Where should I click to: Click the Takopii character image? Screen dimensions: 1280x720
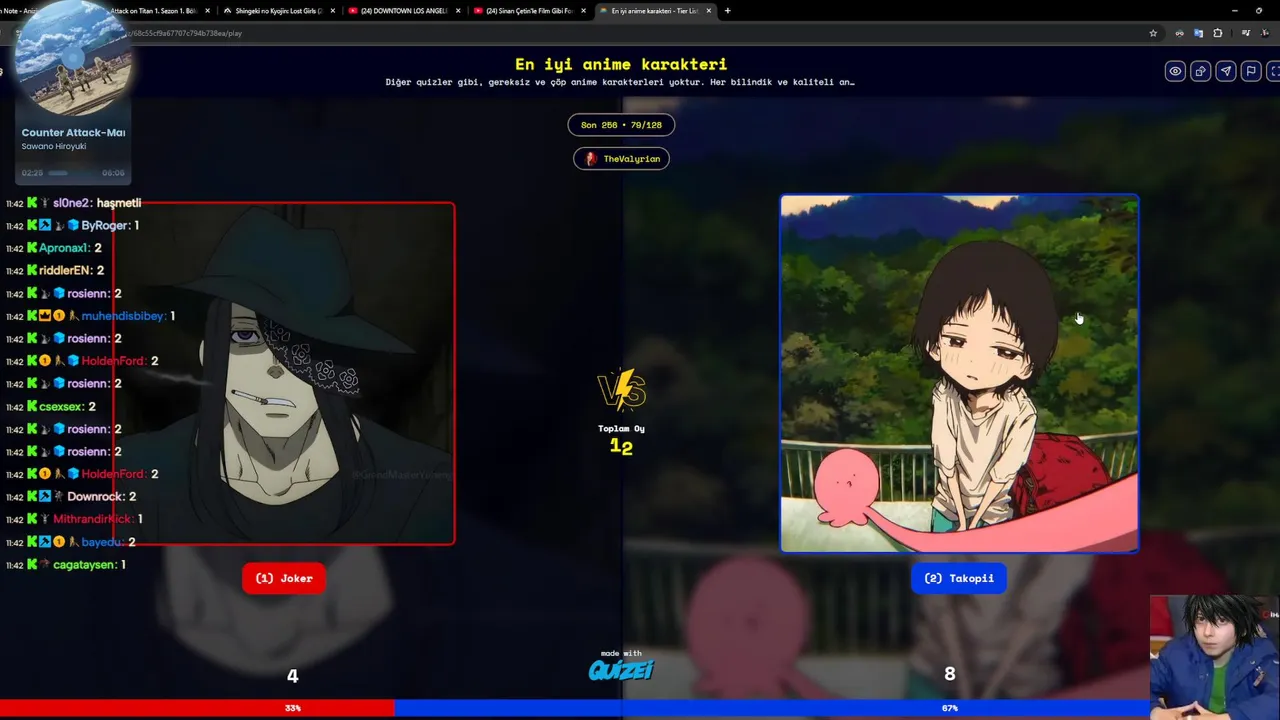pos(959,373)
